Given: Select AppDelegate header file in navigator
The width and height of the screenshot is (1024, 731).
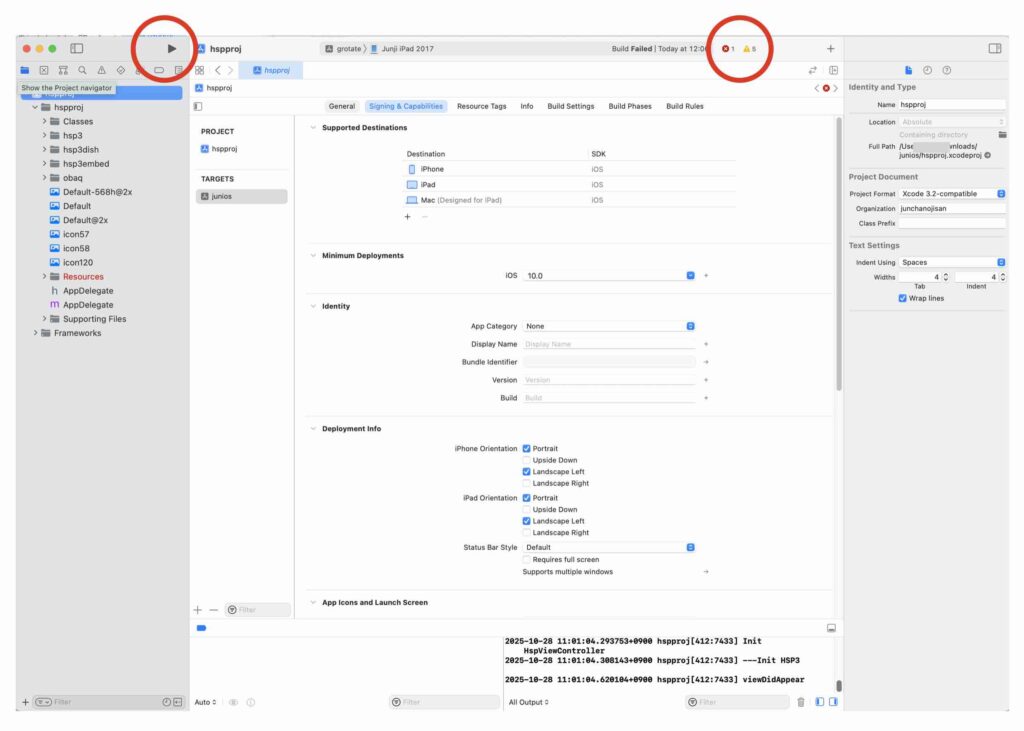Looking at the screenshot, I should 88,291.
